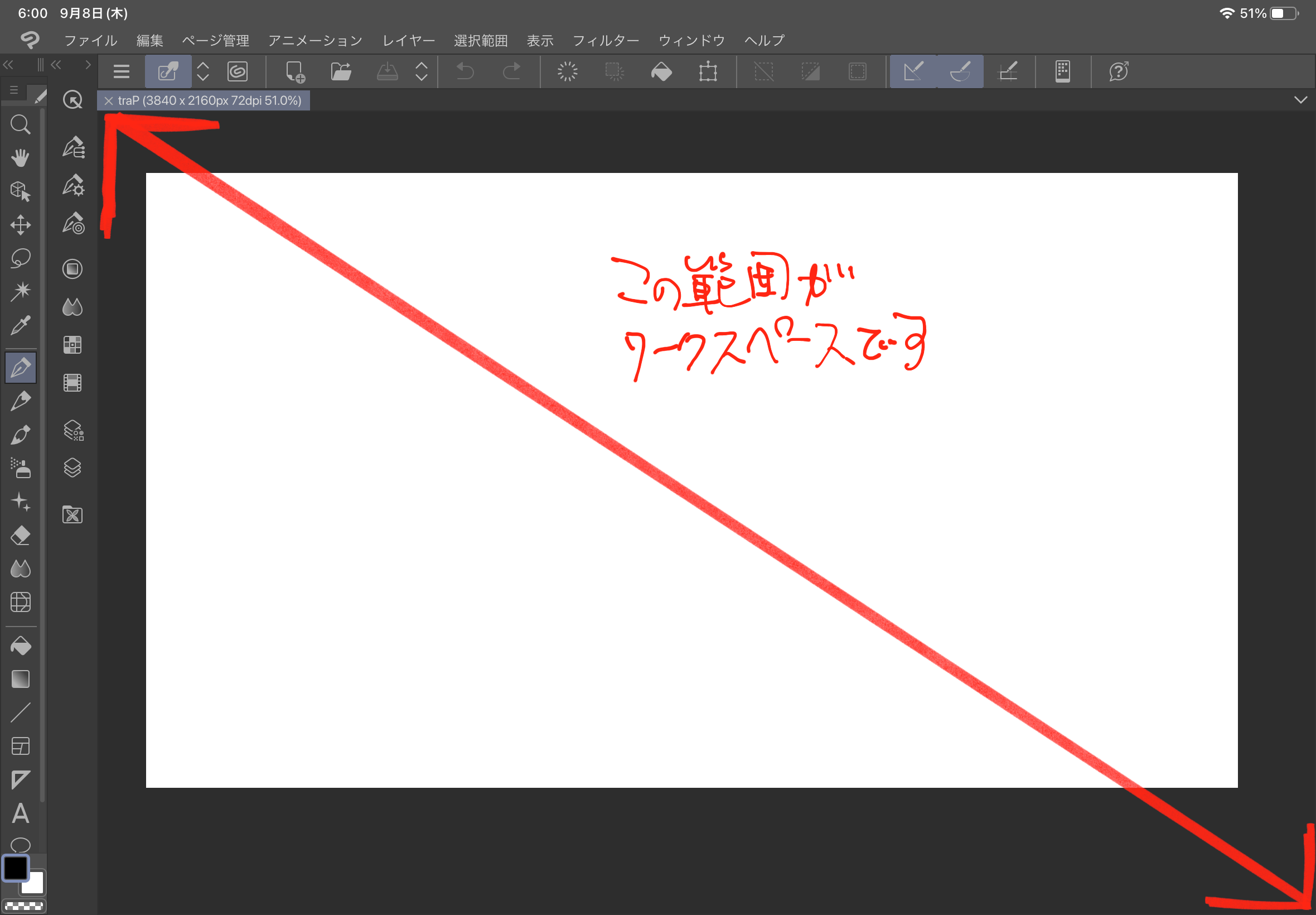Collapse the far-left palette dock double arrow
This screenshot has width=1316, height=915.
click(x=8, y=65)
